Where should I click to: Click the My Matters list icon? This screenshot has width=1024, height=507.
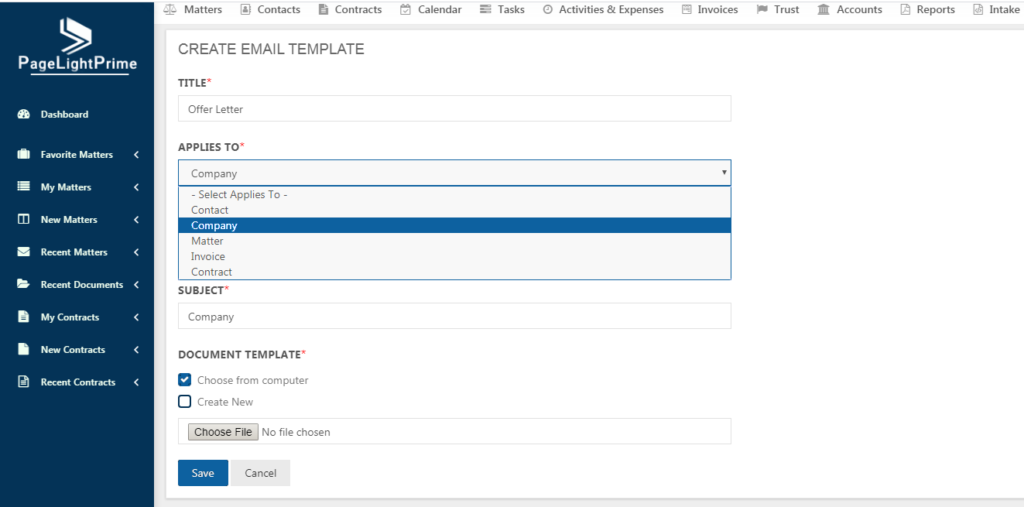click(x=24, y=187)
